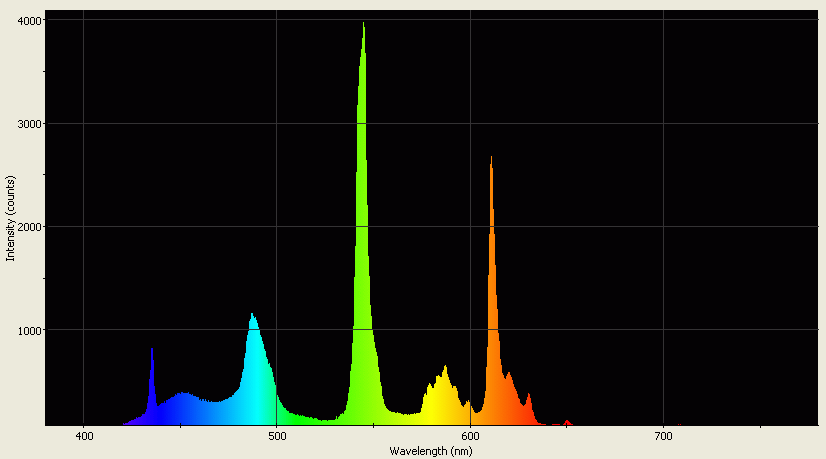Click the 700 label on the wavelength axis
Screen dimensions: 826x459
(663, 437)
